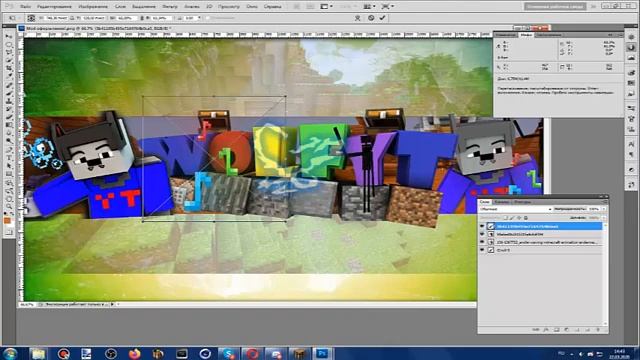640x360 pixels.
Task: Create a new layer group
Action: pos(578,329)
